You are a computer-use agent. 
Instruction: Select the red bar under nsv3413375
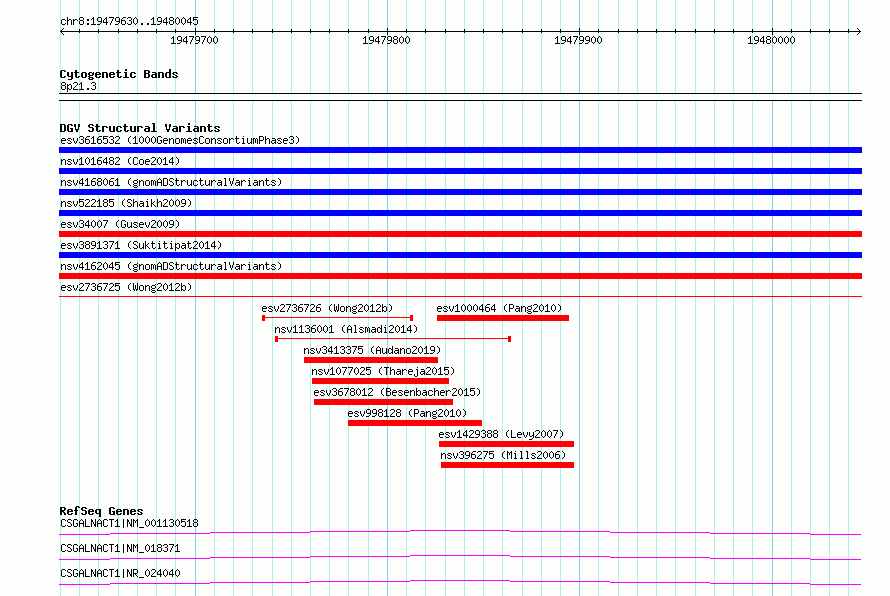371,360
